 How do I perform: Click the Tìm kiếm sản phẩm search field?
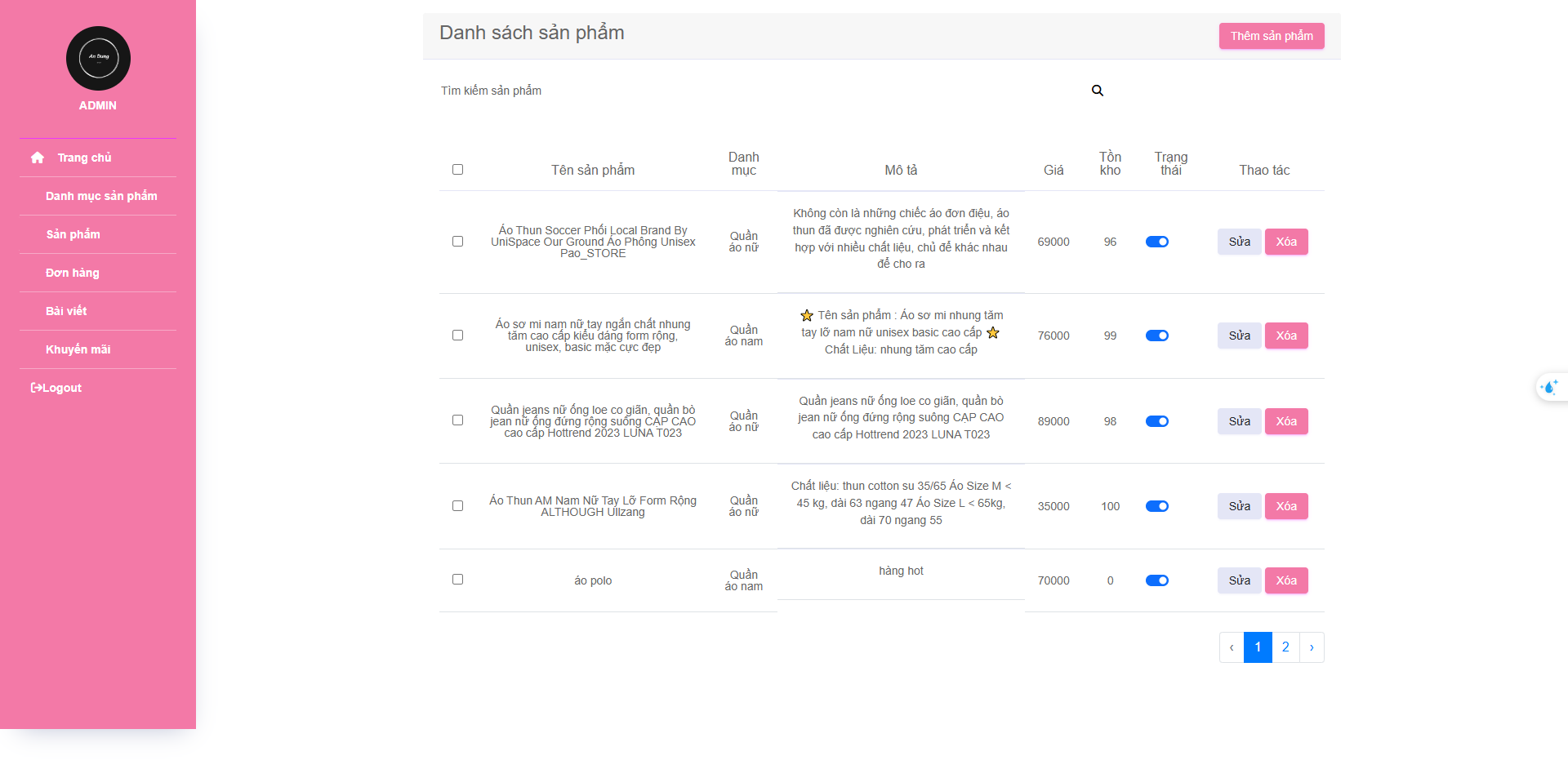759,91
